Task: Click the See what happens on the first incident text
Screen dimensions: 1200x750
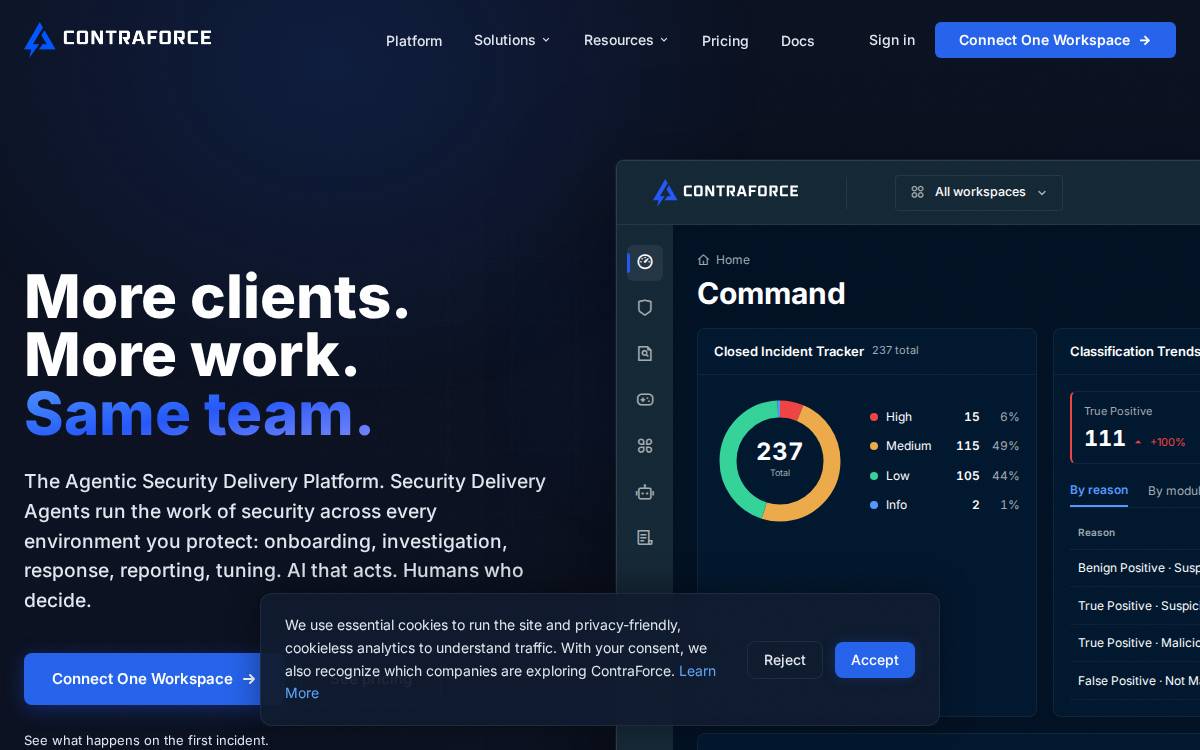Action: (146, 740)
